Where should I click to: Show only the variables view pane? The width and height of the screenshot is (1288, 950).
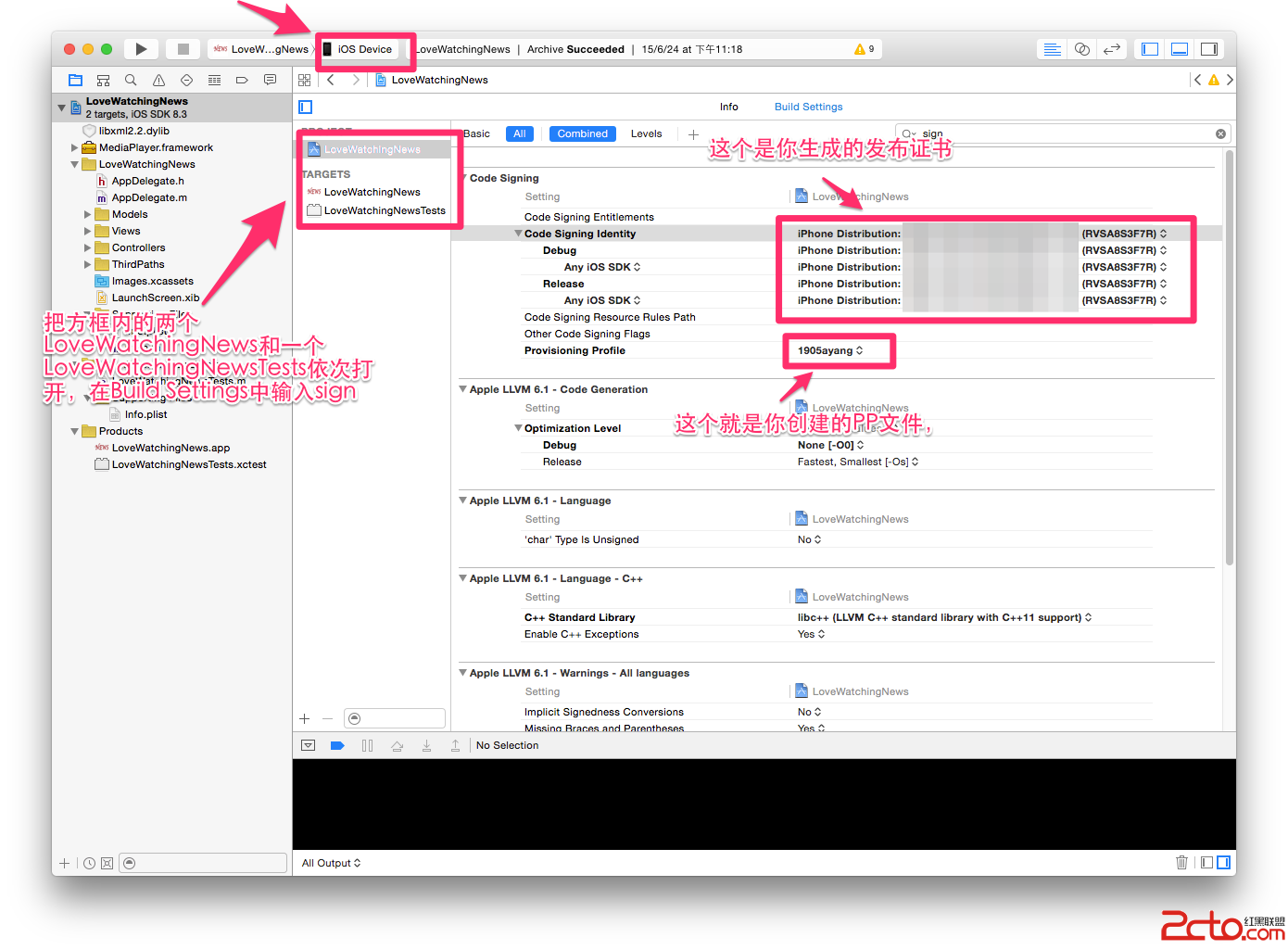coord(1206,863)
